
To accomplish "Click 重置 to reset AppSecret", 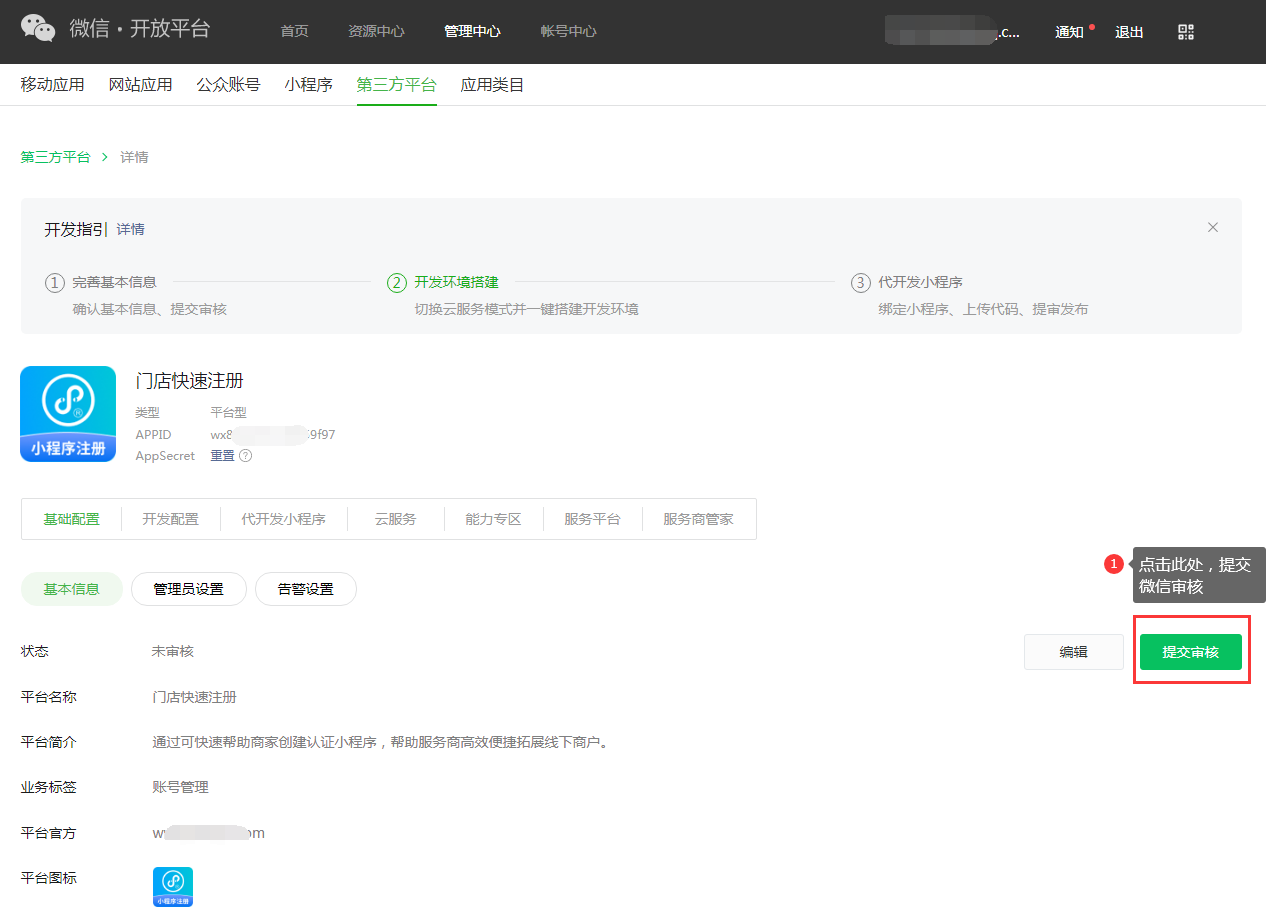I will point(222,456).
